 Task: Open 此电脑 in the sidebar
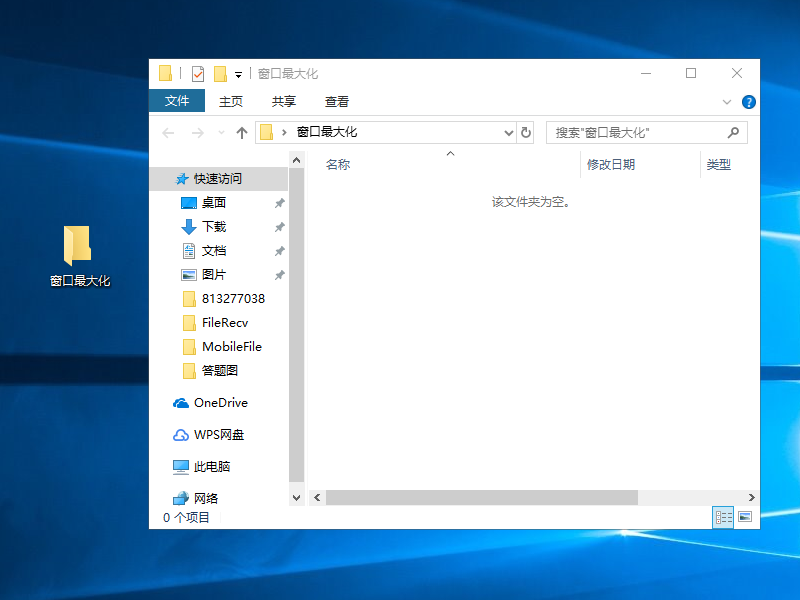210,466
